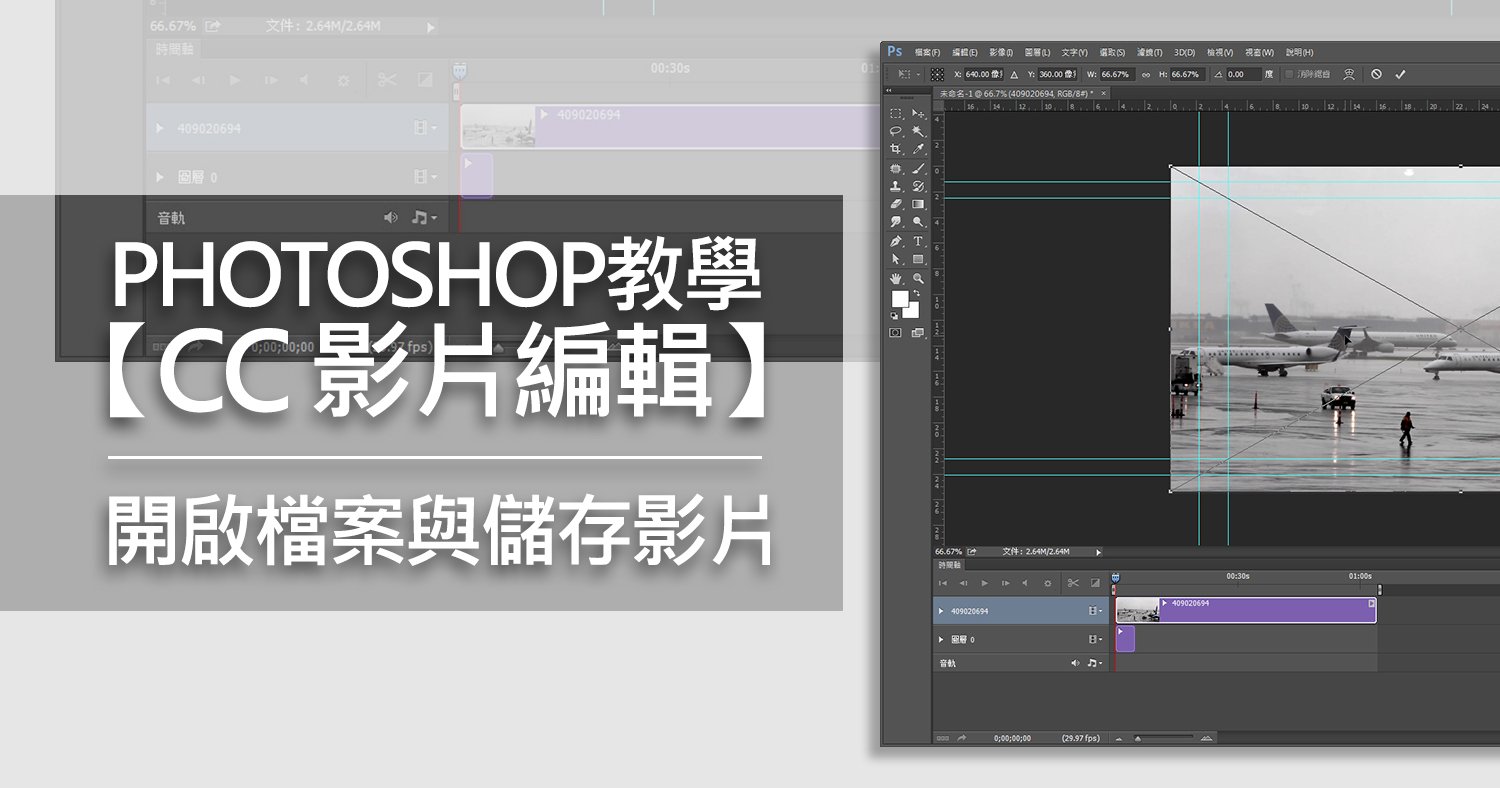
Task: Open the 編輯(E) menu
Action: pos(965,52)
